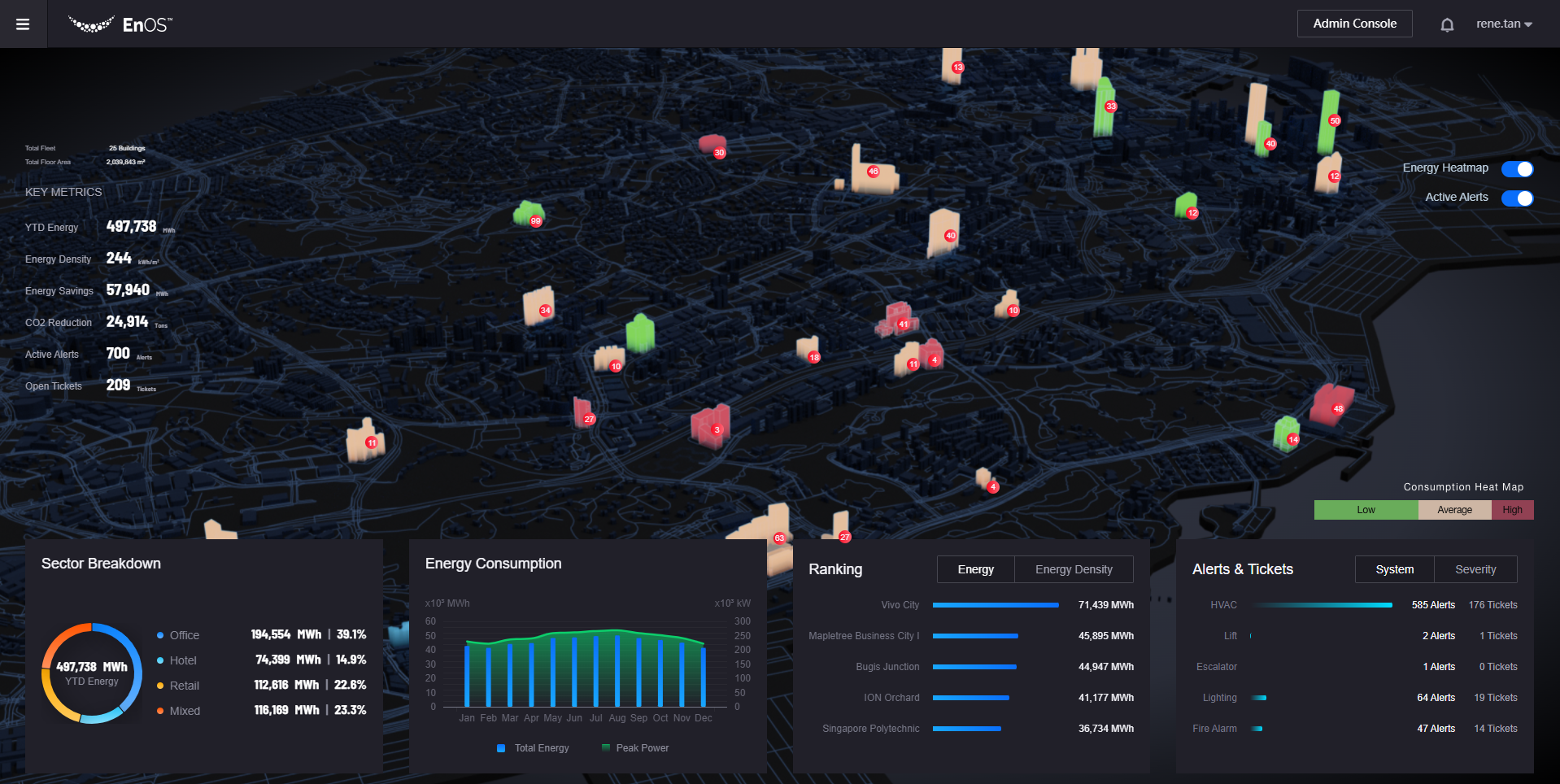Toggle the Energy Heatmap switch
This screenshot has width=1560, height=784.
1517,169
